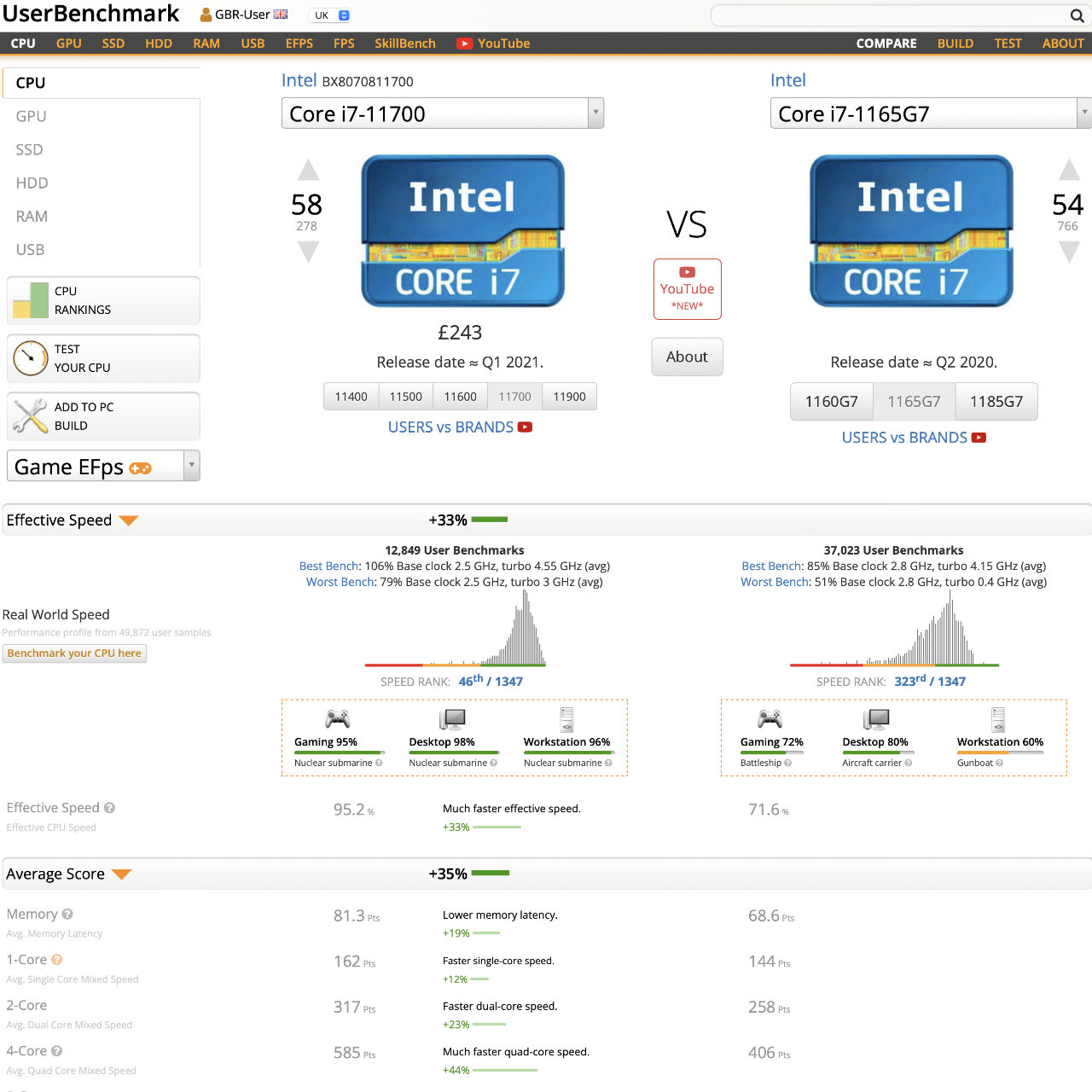The width and height of the screenshot is (1092, 1092).
Task: Open the COMPARE menu item
Action: click(886, 44)
